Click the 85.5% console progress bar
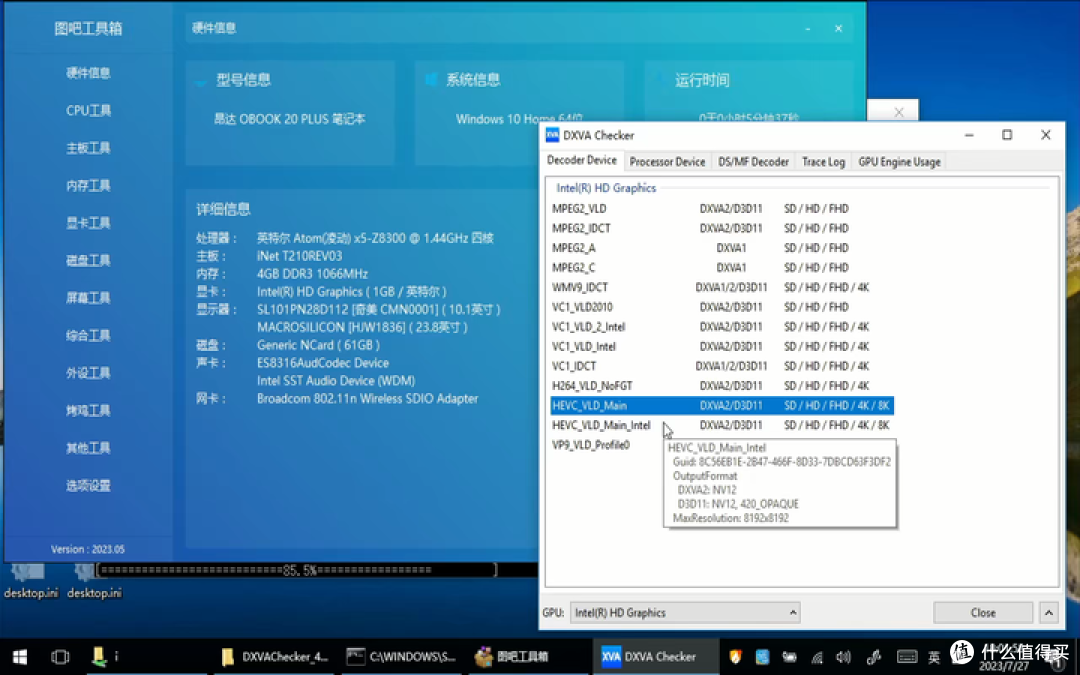 coord(296,570)
